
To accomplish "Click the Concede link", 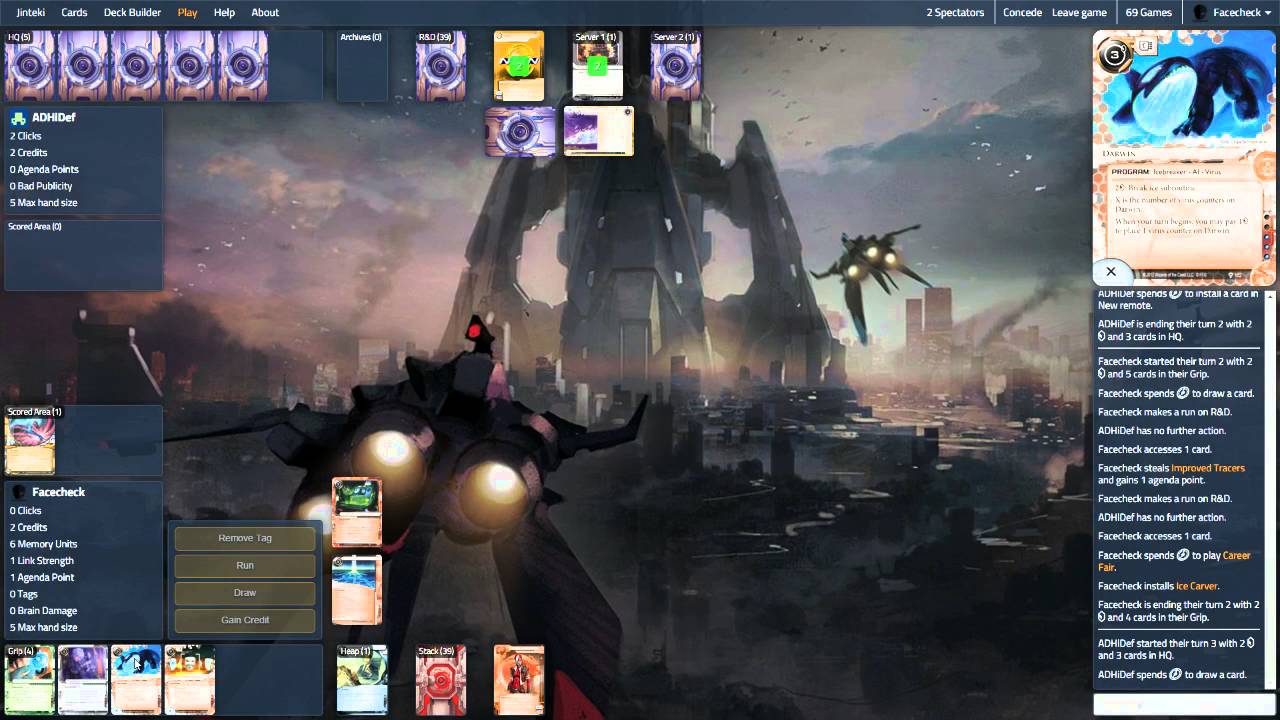I will [x=1022, y=12].
